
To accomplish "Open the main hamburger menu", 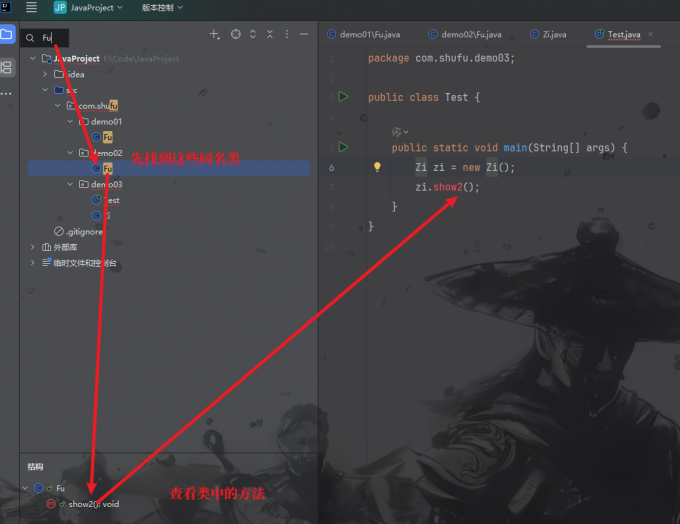I will [x=31, y=7].
